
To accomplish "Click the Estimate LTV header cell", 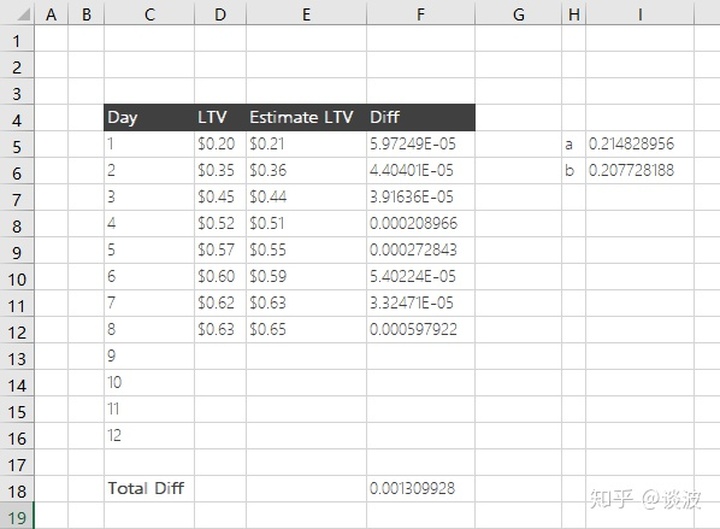I will click(306, 118).
